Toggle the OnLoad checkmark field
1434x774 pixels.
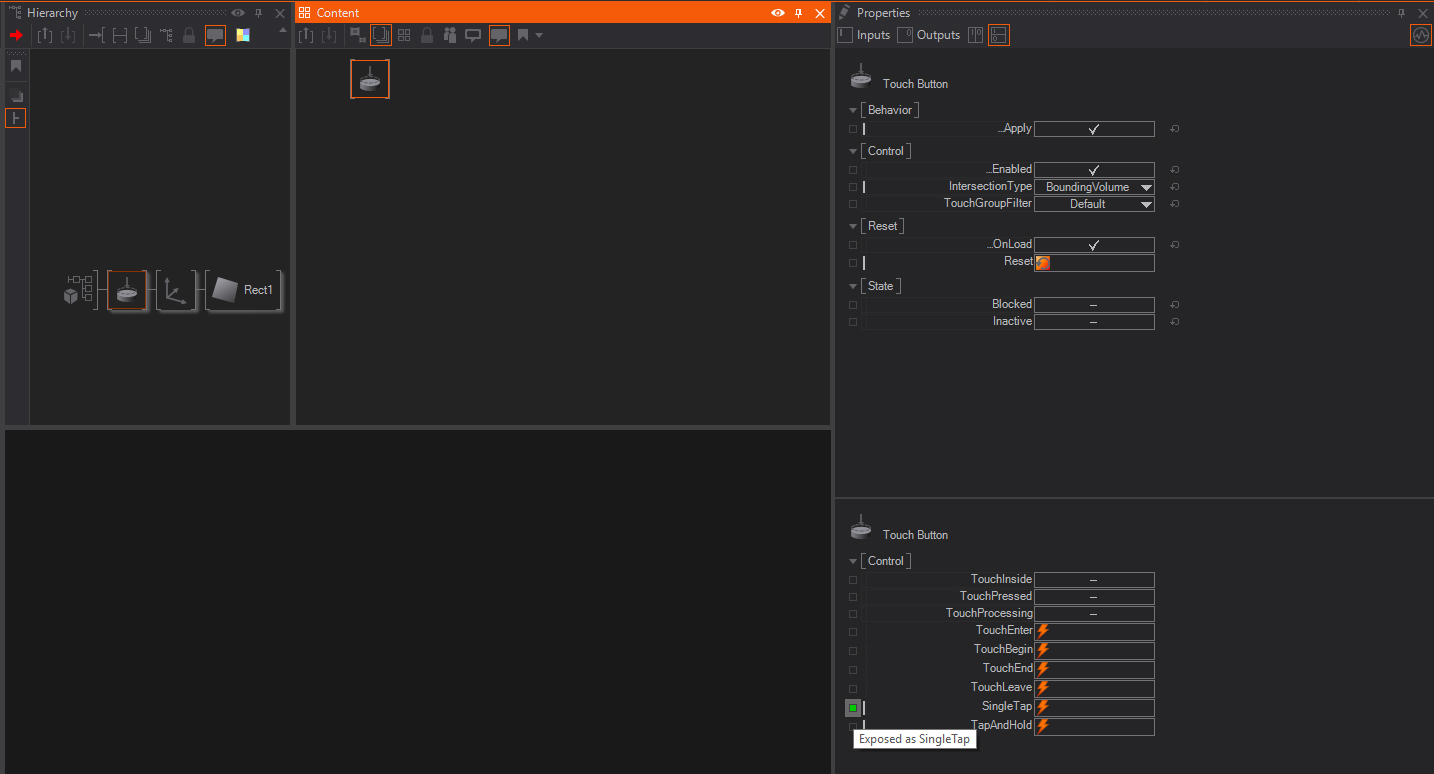click(x=1093, y=245)
